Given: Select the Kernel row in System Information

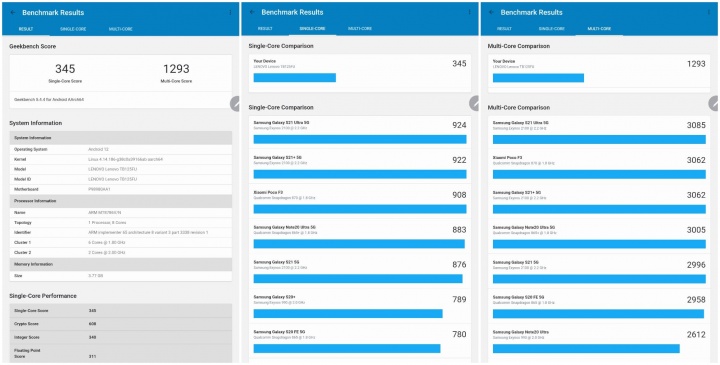Looking at the screenshot, I should pyautogui.click(x=121, y=159).
